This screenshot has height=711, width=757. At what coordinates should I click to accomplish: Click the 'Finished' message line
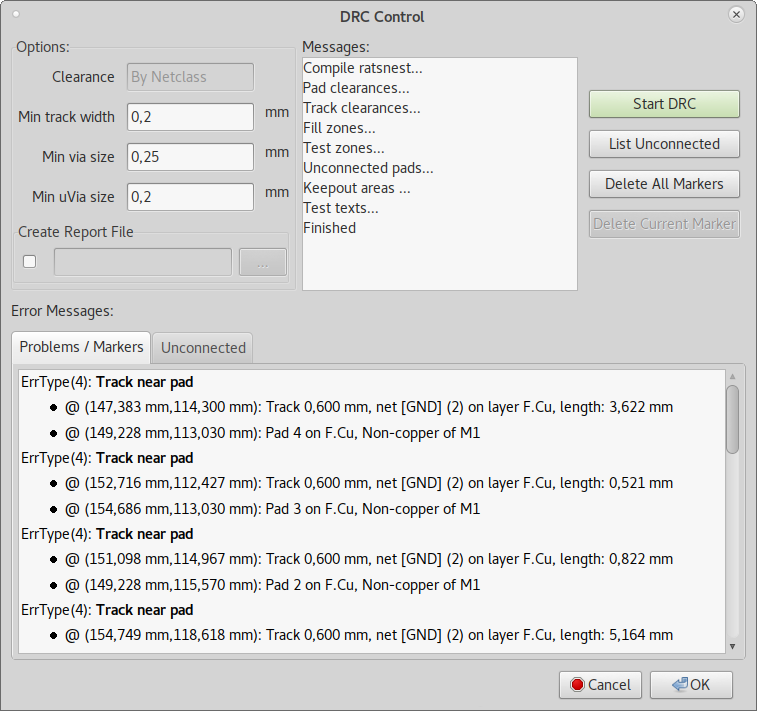(329, 228)
